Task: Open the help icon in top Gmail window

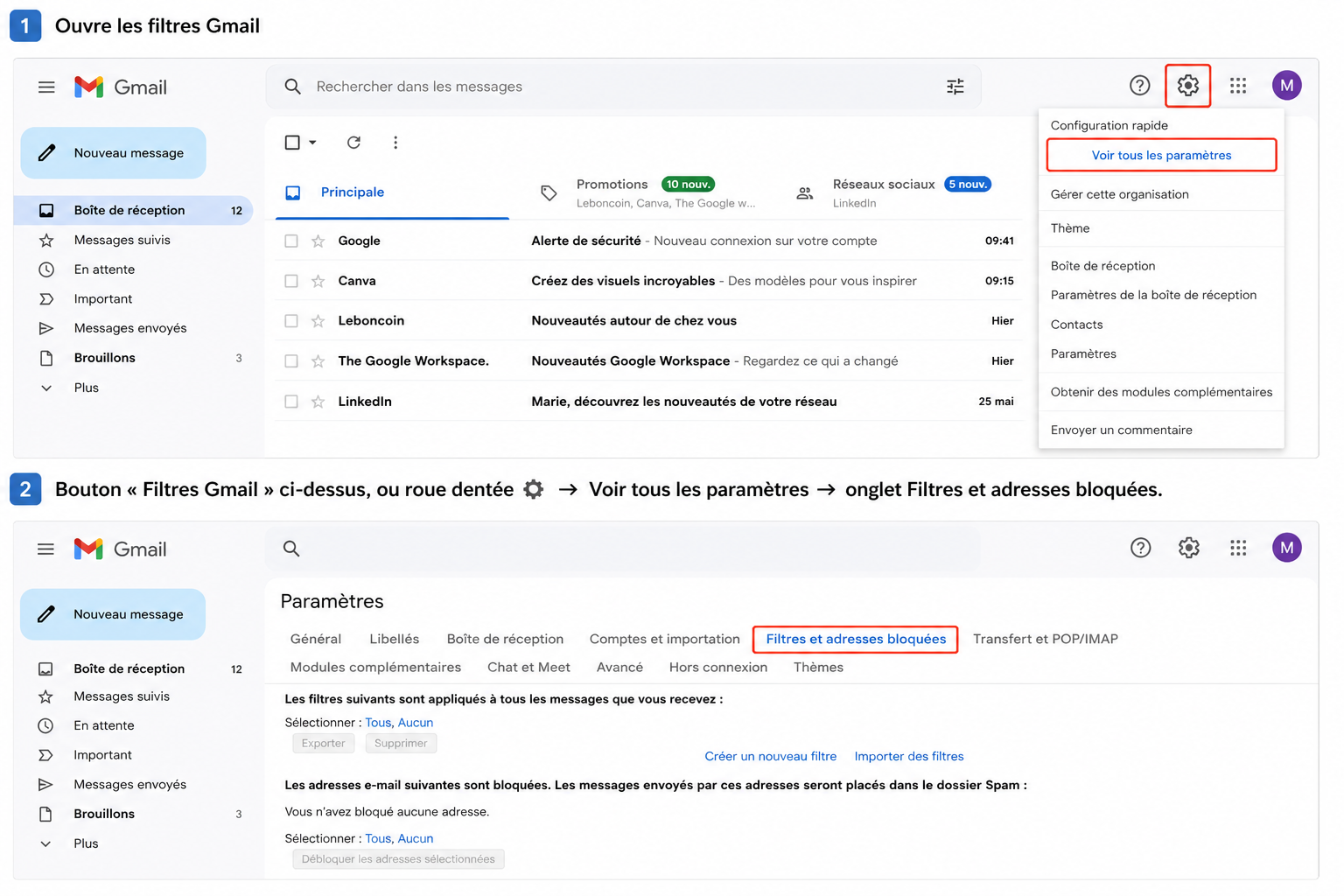Action: point(1139,86)
